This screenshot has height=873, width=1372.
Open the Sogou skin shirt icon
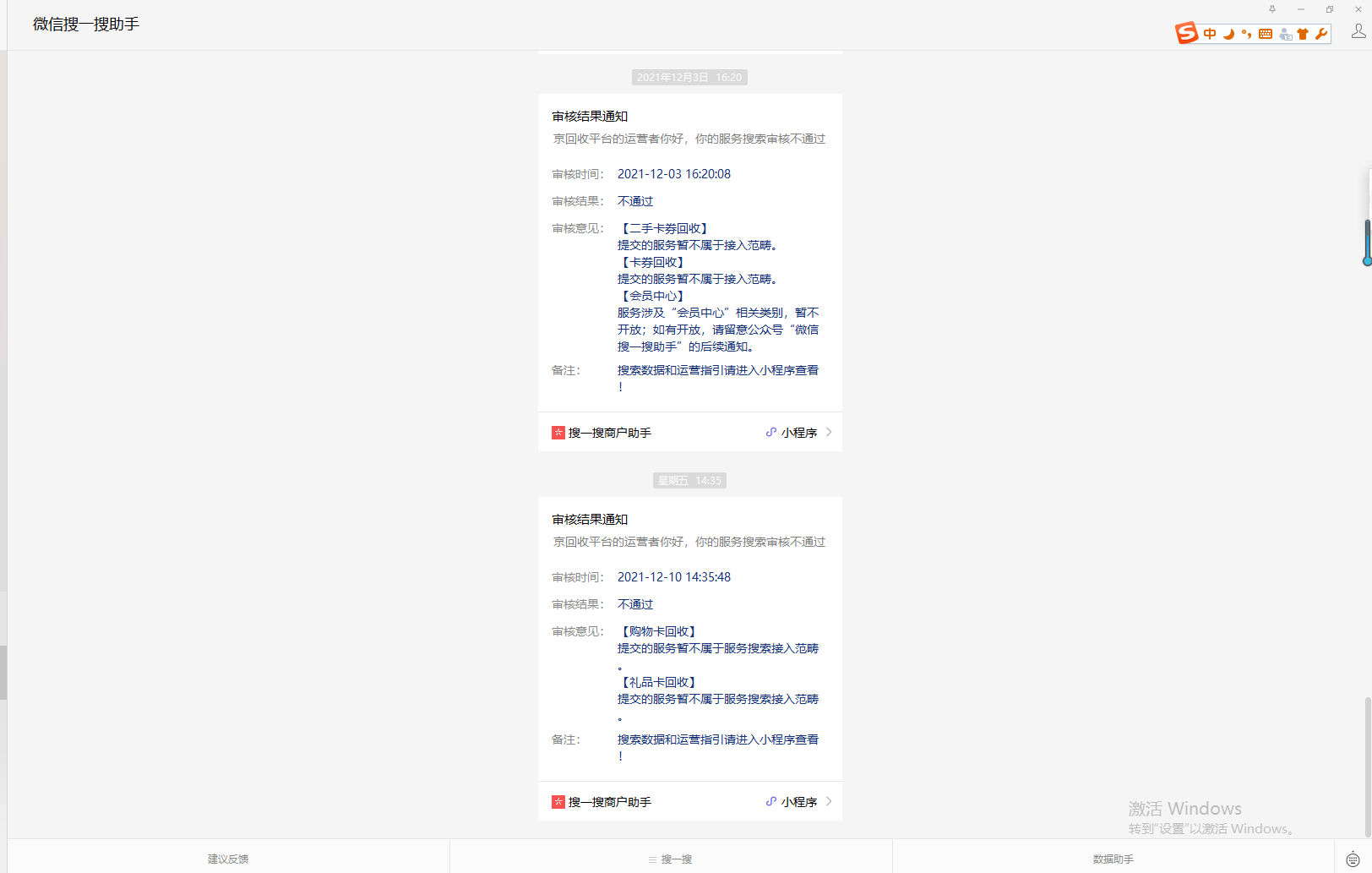[x=1303, y=34]
